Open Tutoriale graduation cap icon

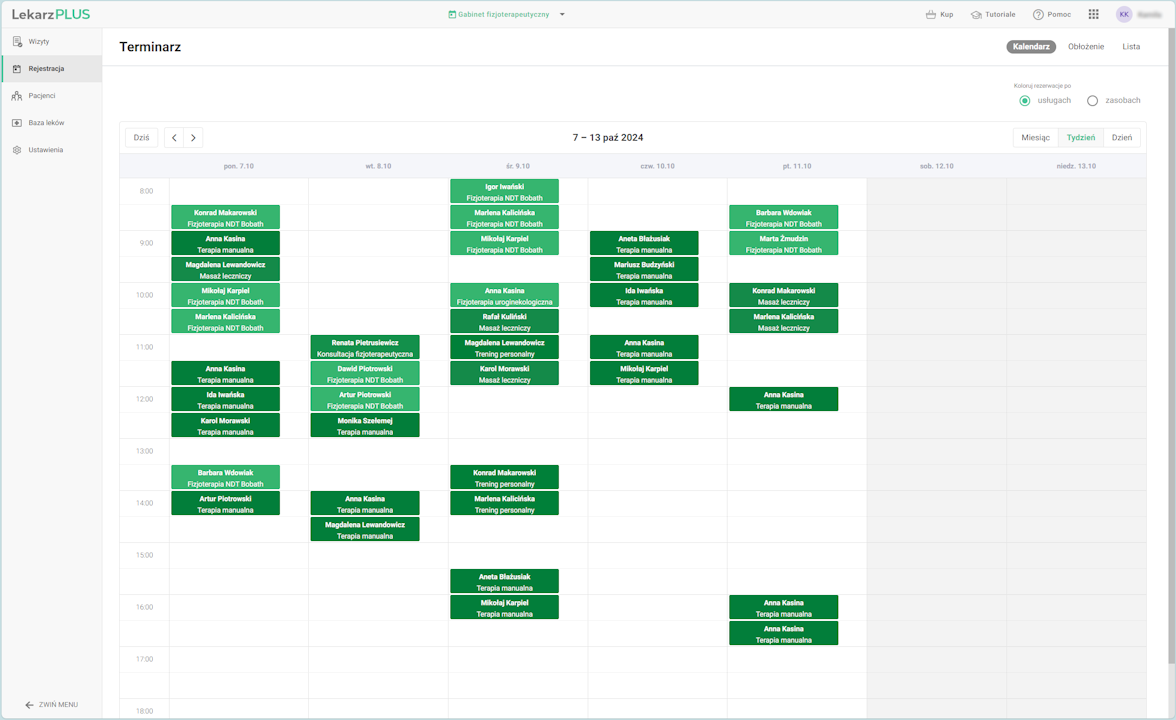(x=976, y=15)
